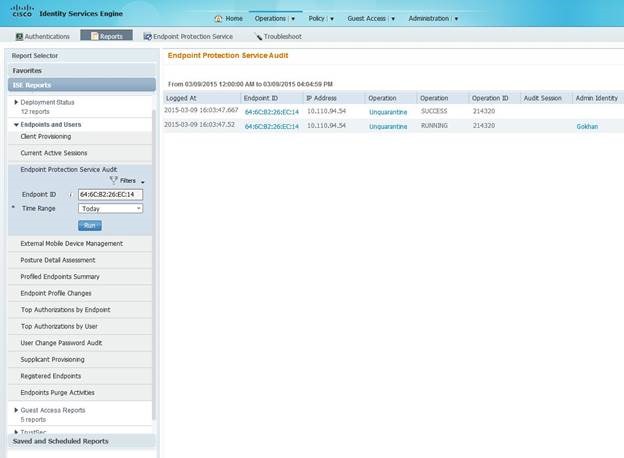
Task: Click the Endpoint Protection Service icon
Action: tap(148, 37)
